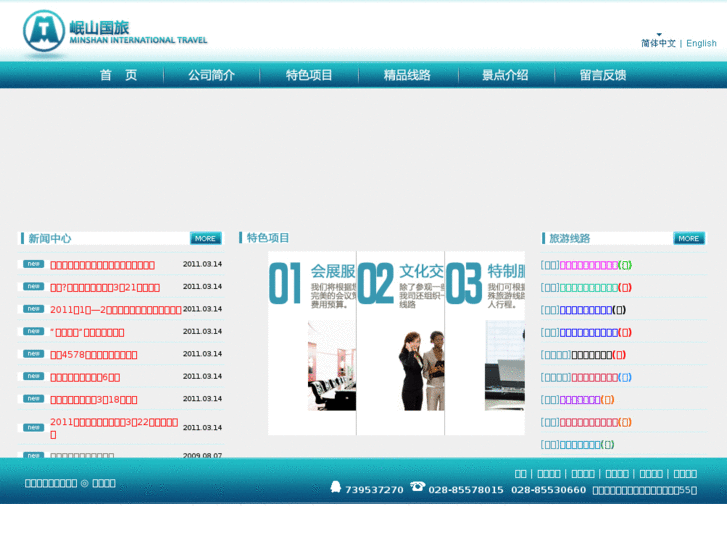Click the telephone icon in footer
Image resolution: width=727 pixels, height=545 pixels.
point(417,486)
